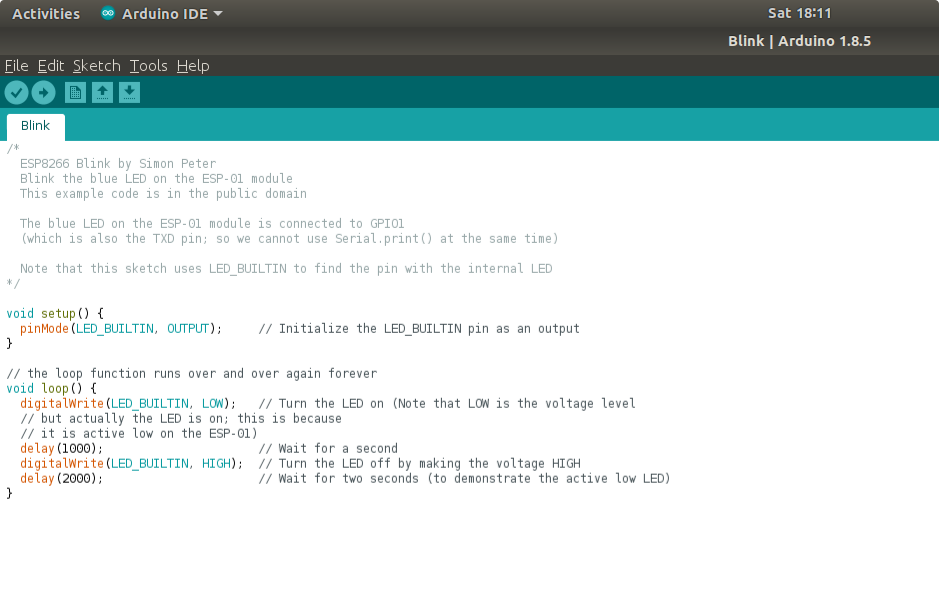This screenshot has width=939, height=592.
Task: Open the Tools menu
Action: tap(148, 66)
